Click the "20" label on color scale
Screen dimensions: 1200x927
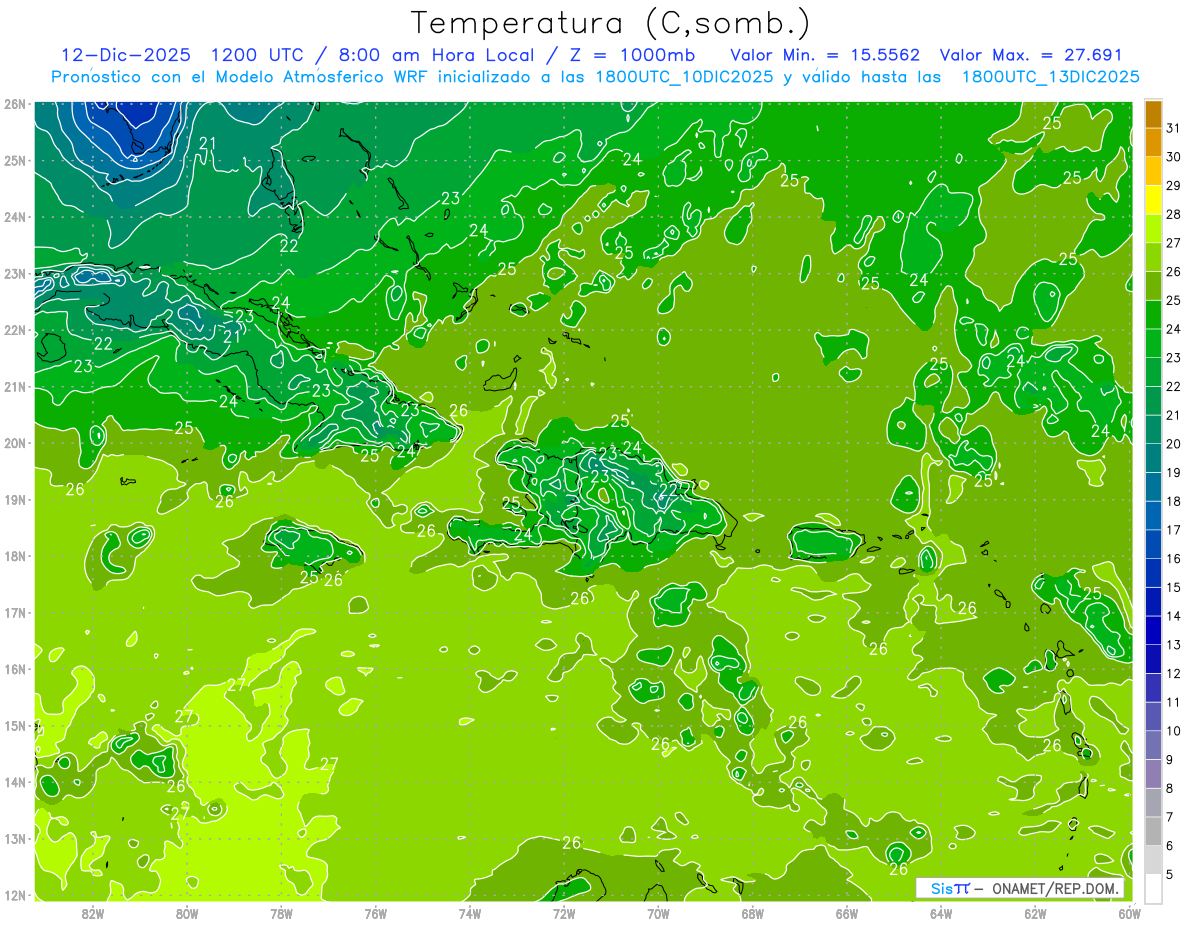1174,444
